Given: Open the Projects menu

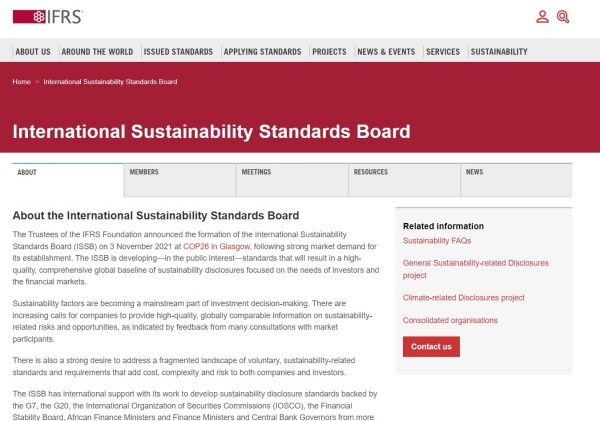Looking at the screenshot, I should (x=329, y=52).
